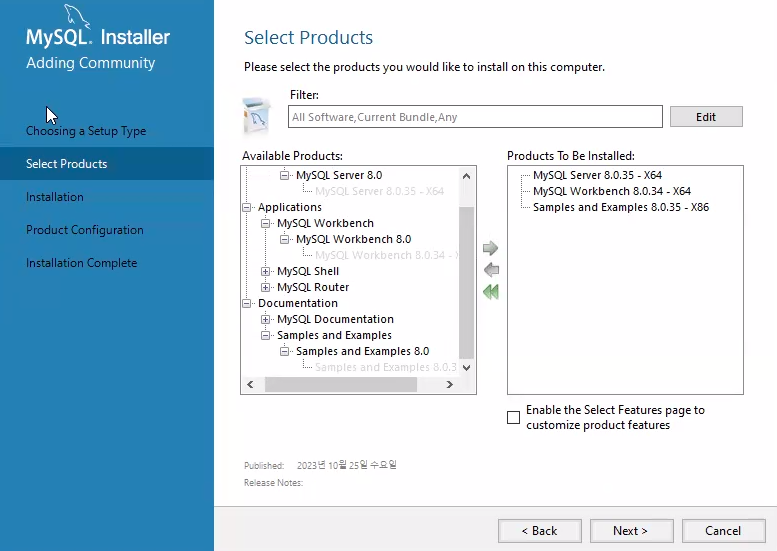The image size is (777, 551).
Task: Open the Product Configuration step
Action: pyautogui.click(x=85, y=230)
